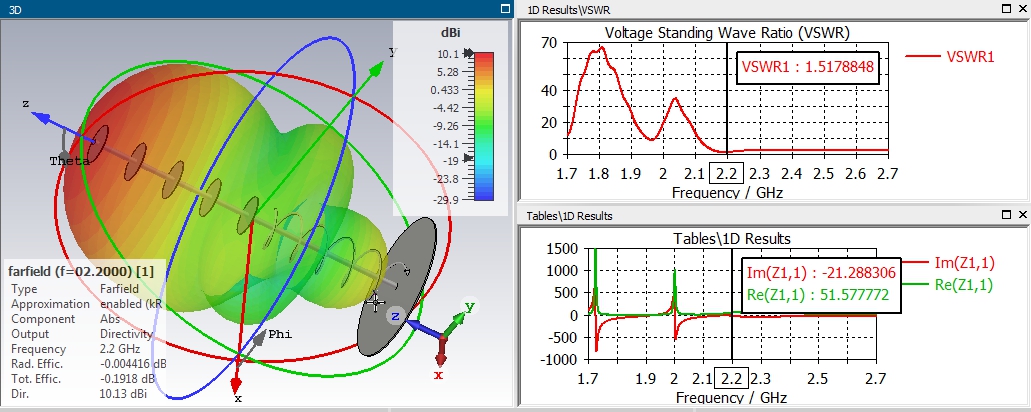Click the VSWR frequency marker line
Screen dimensions: 1031x412
coord(727,99)
